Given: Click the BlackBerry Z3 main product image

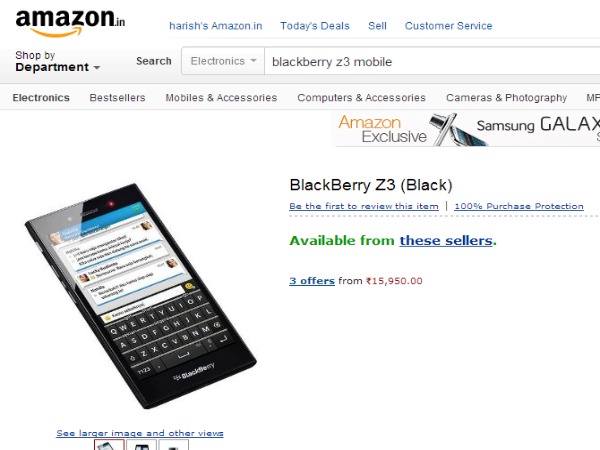Looking at the screenshot, I should pos(140,296).
